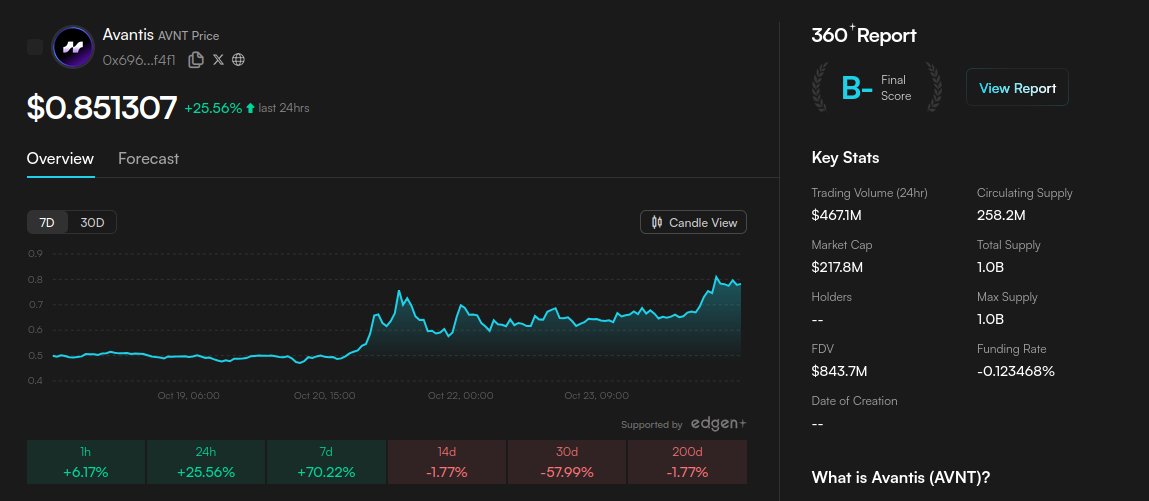Click the Oct 23, 09:00 axis label
1149x501 pixels.
coord(596,396)
